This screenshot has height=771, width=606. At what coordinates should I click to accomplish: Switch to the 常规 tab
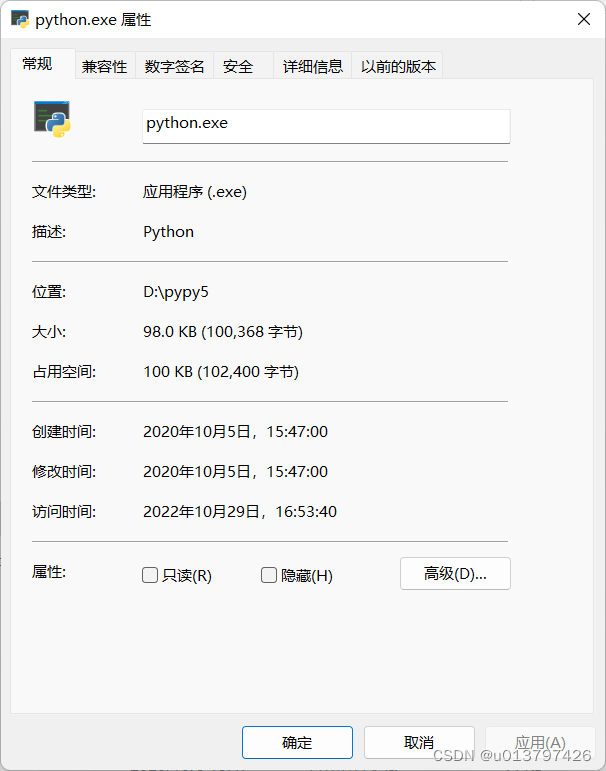tap(43, 64)
